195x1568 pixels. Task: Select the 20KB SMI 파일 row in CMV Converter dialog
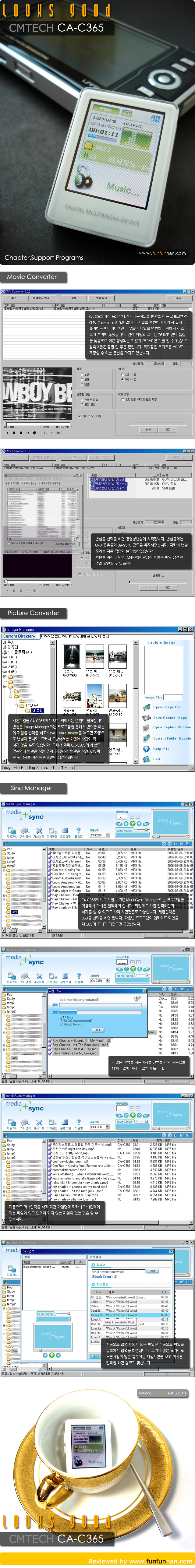(140, 488)
